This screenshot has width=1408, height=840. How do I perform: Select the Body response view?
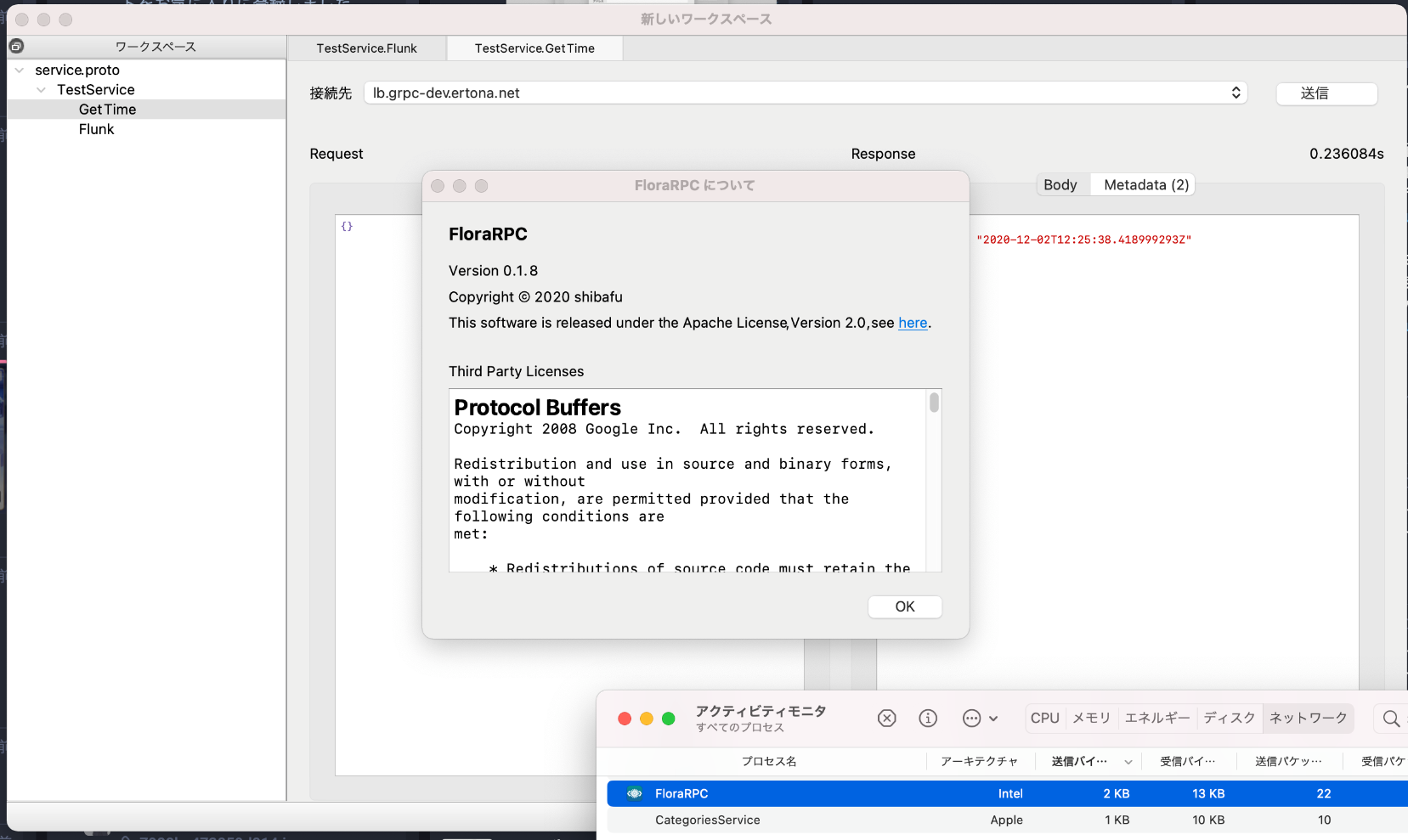tap(1060, 185)
